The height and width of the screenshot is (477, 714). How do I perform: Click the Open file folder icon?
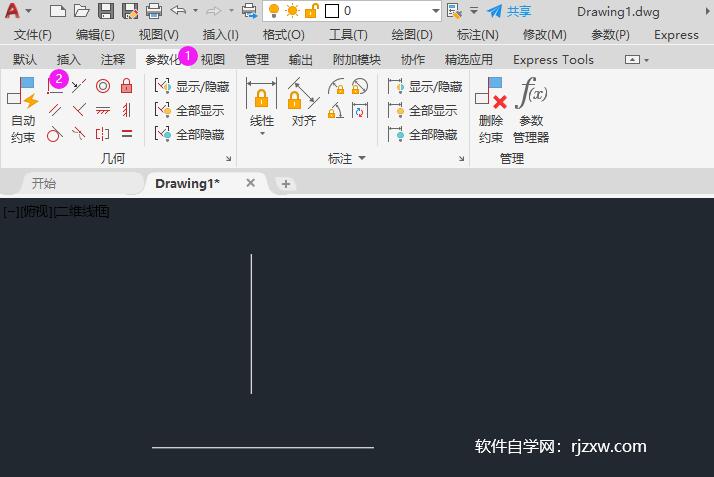pyautogui.click(x=82, y=10)
